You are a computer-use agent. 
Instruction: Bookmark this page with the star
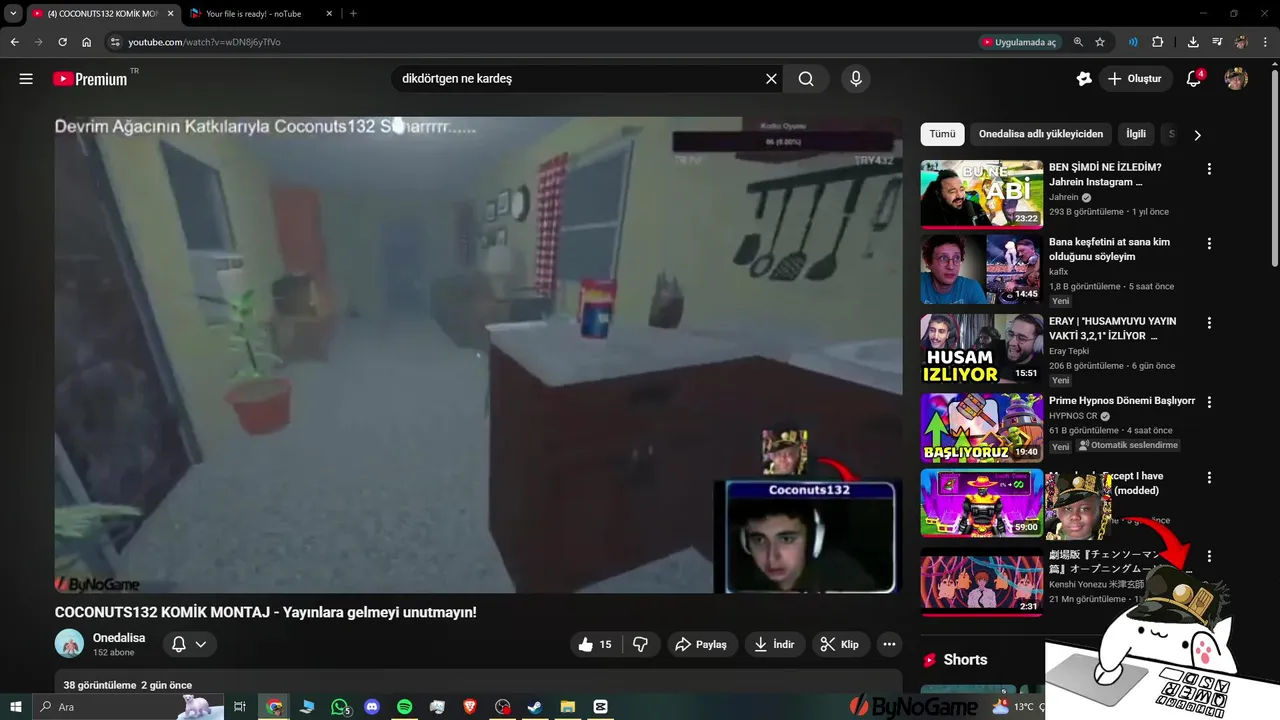tap(1100, 42)
